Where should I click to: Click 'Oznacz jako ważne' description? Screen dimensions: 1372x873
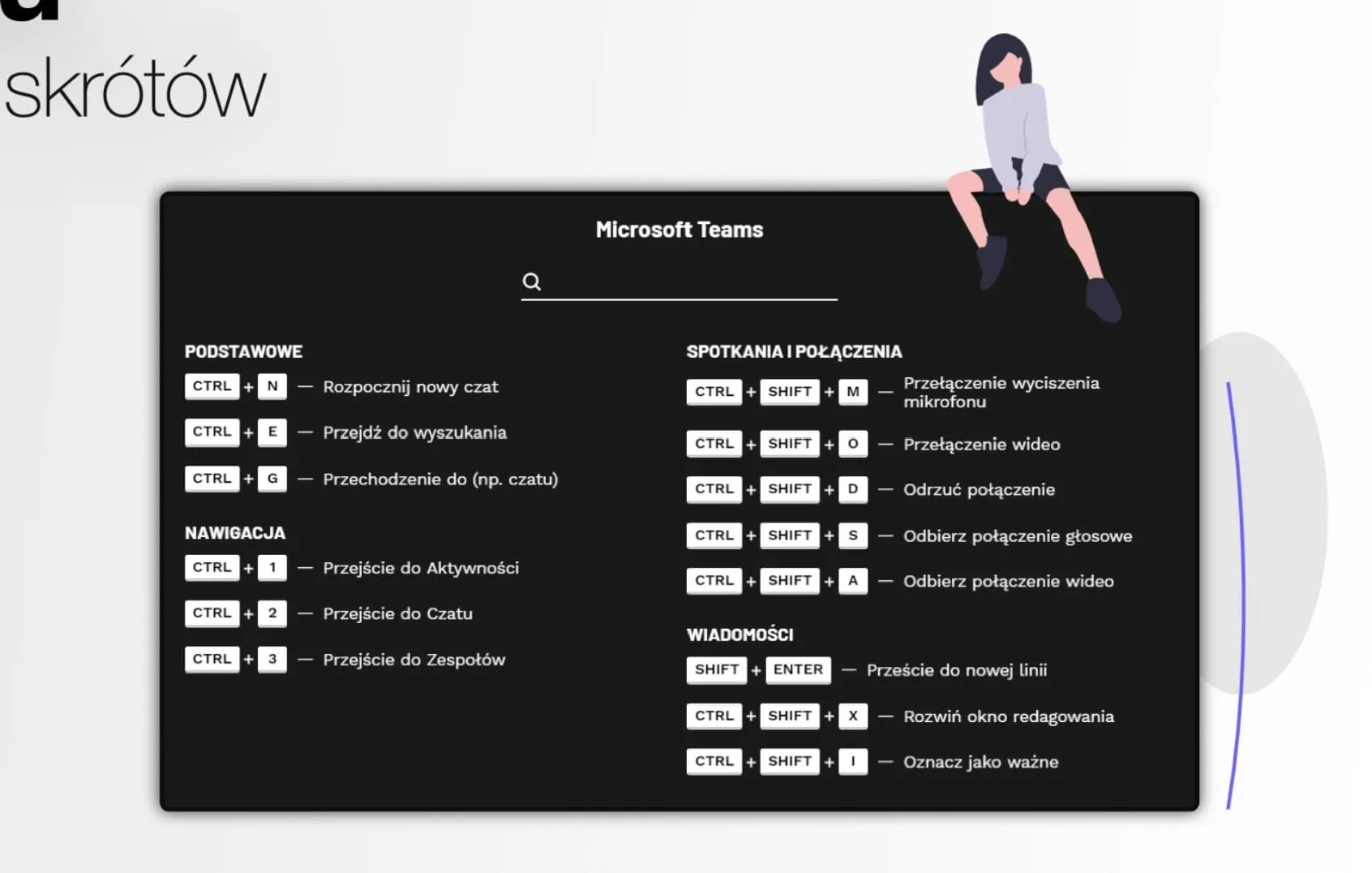pos(981,762)
